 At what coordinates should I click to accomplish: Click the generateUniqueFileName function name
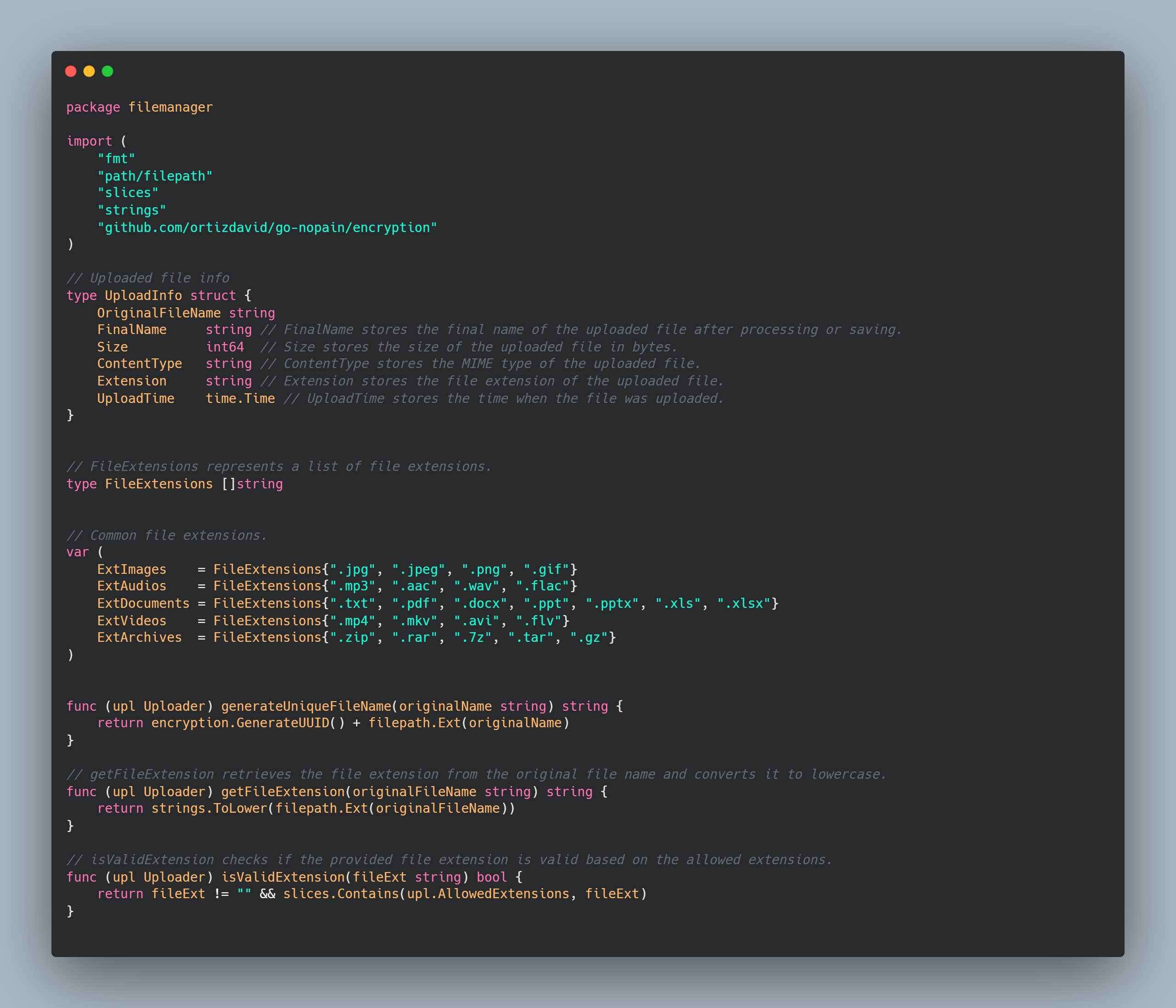(x=306, y=706)
